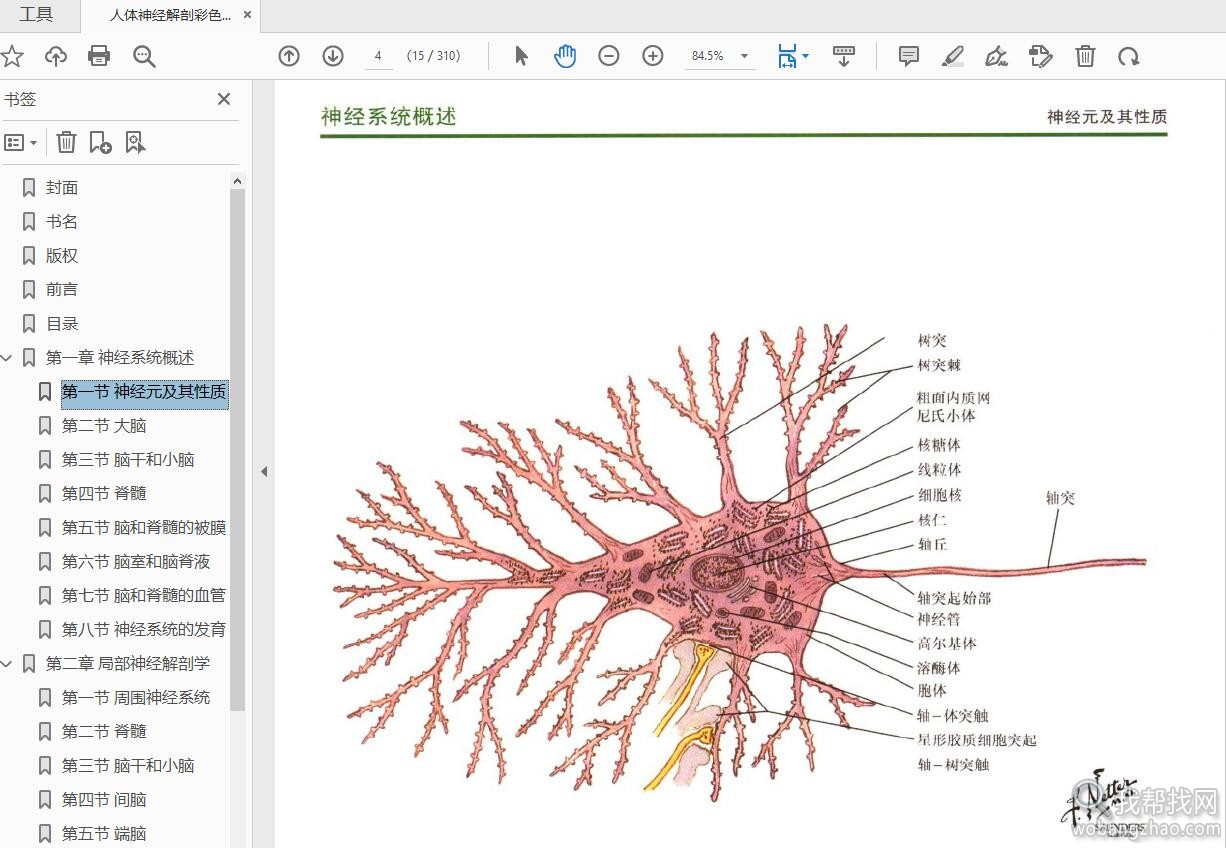Open zoom percentage dropdown arrow
Image resolution: width=1226 pixels, height=848 pixels.
[x=744, y=56]
